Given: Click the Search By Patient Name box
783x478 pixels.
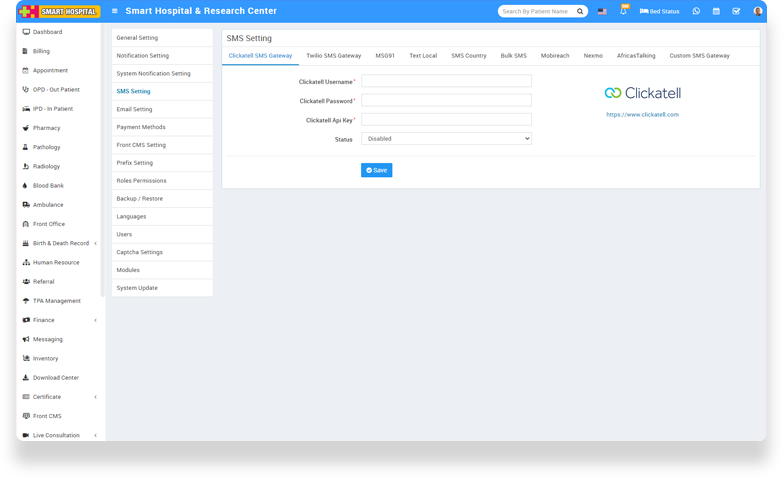Looking at the screenshot, I should click(x=537, y=11).
